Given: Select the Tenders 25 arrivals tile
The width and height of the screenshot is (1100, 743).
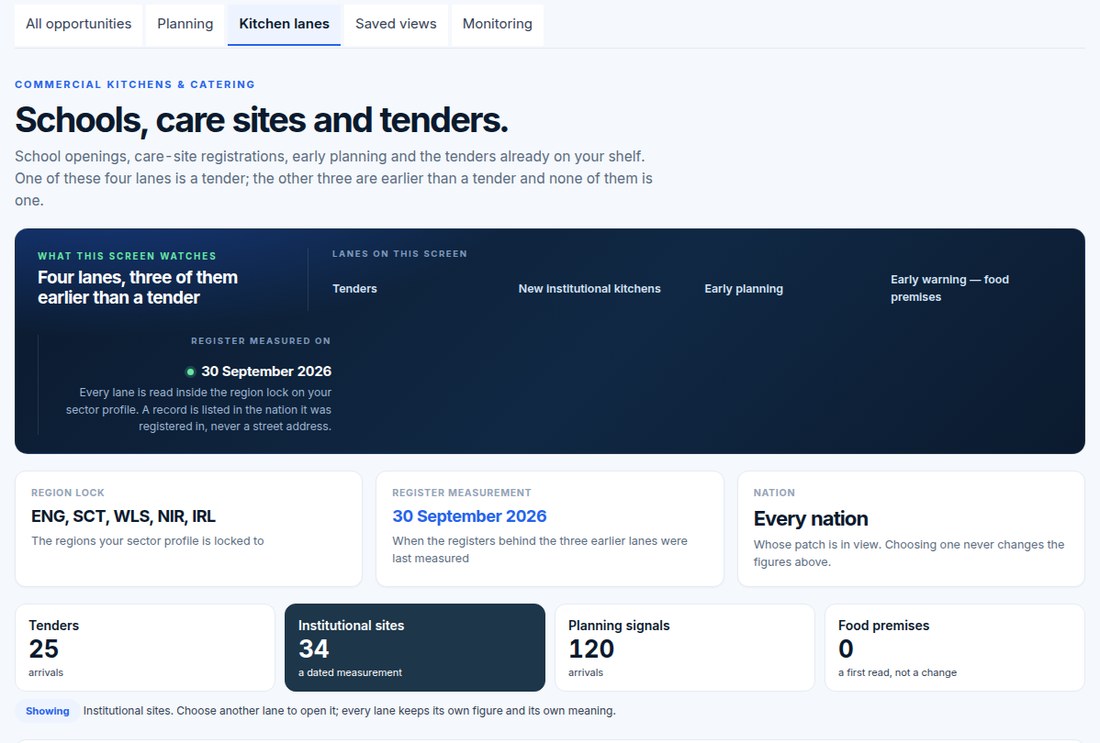Looking at the screenshot, I should (x=145, y=648).
